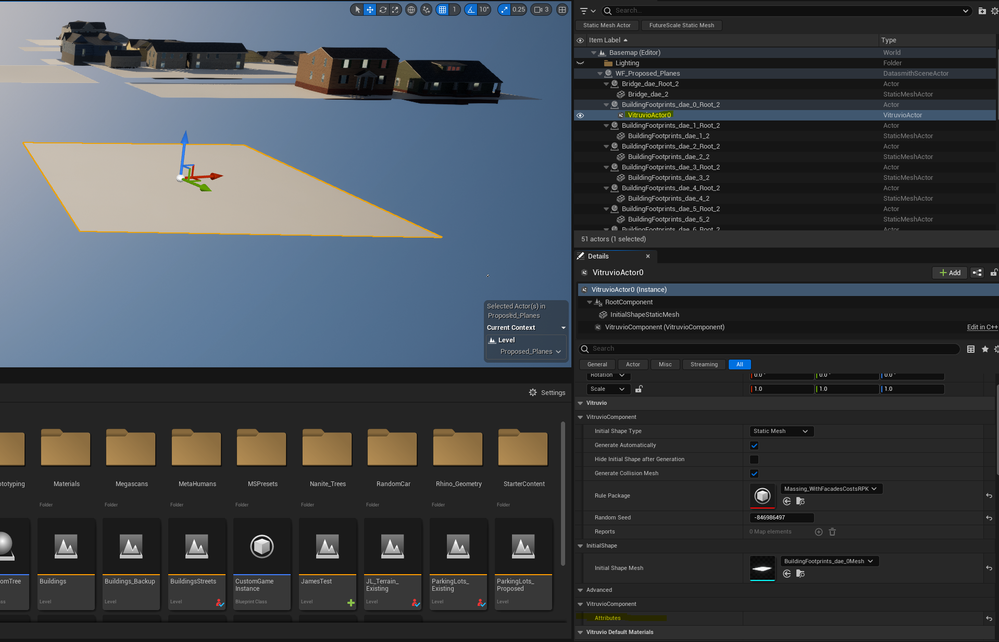The image size is (999, 642).
Task: Disable Generate Collision Mesh checkbox
Action: [754, 473]
